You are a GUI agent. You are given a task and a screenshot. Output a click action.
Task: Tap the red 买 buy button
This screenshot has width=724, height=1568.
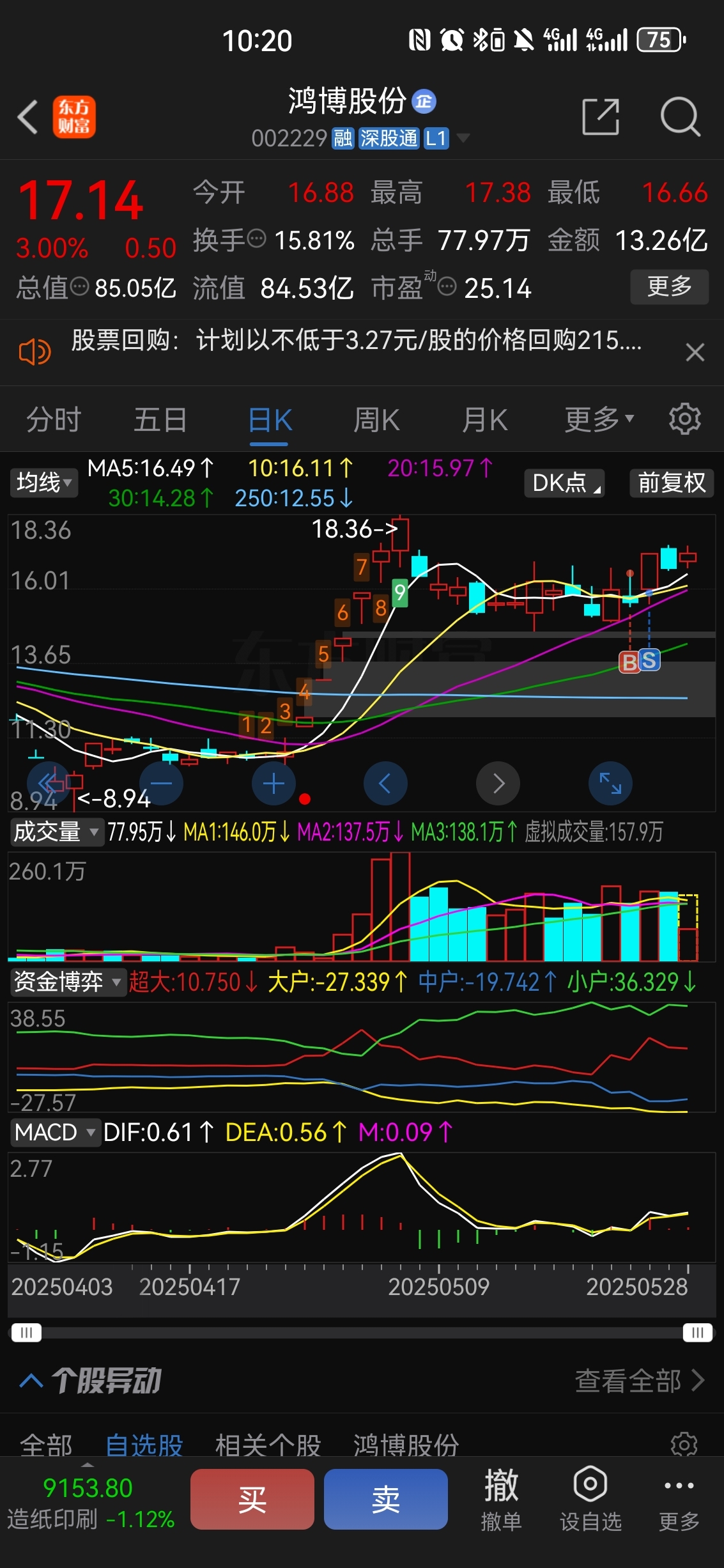click(252, 1499)
